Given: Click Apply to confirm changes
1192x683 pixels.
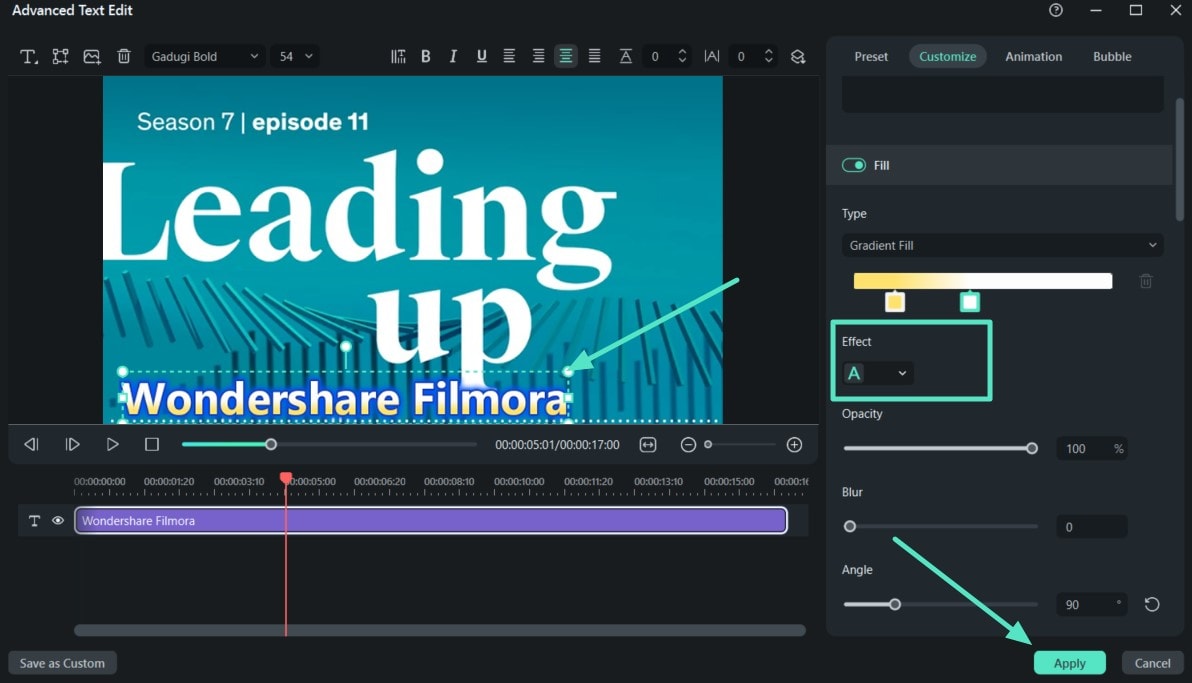Looking at the screenshot, I should tap(1070, 662).
